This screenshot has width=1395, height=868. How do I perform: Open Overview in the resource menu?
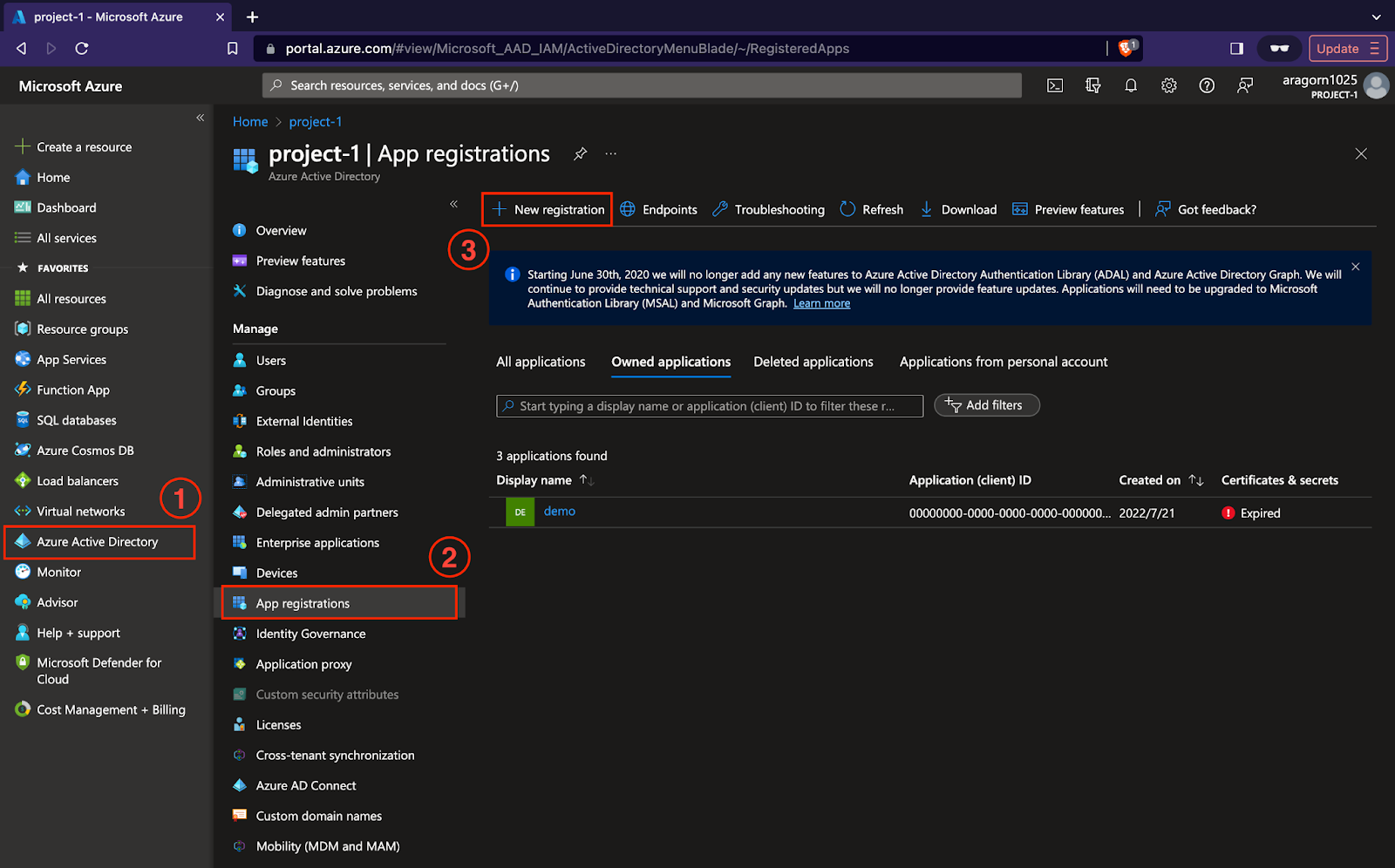tap(269, 231)
